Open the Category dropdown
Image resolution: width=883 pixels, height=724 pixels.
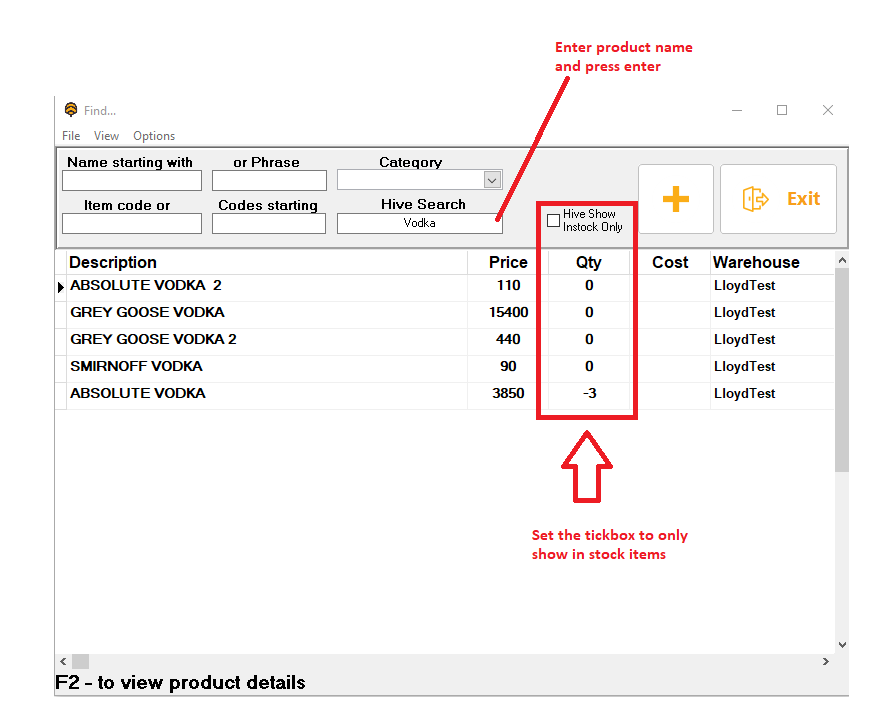pos(491,180)
